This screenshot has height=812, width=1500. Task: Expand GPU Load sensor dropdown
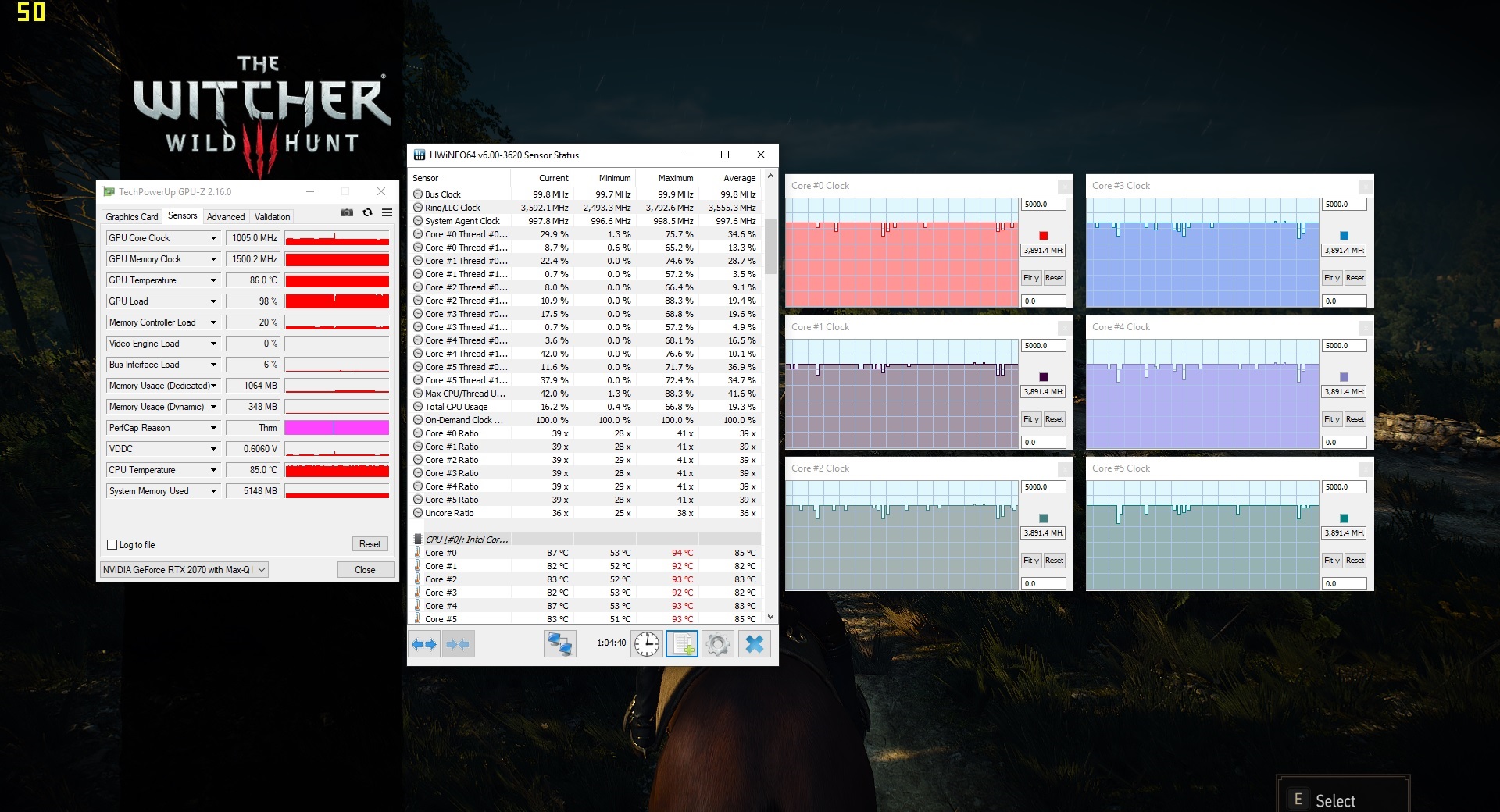(x=213, y=301)
